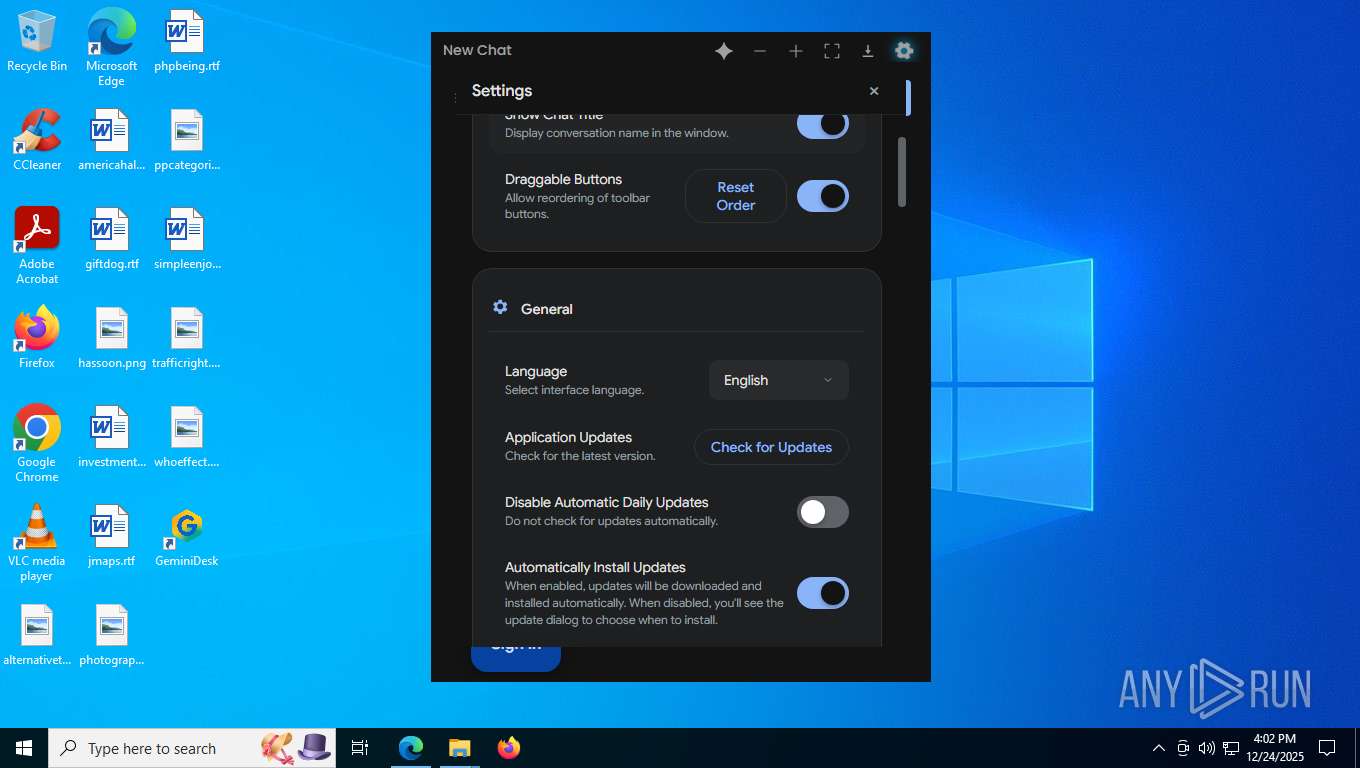Disable the Draggable Buttons switch
Viewport: 1360px width, 768px height.
pos(823,196)
